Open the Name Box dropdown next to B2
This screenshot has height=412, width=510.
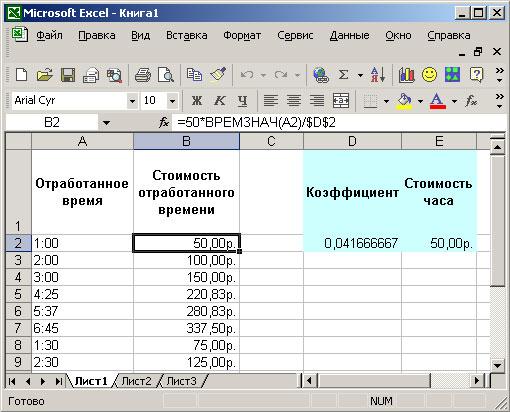[106, 123]
